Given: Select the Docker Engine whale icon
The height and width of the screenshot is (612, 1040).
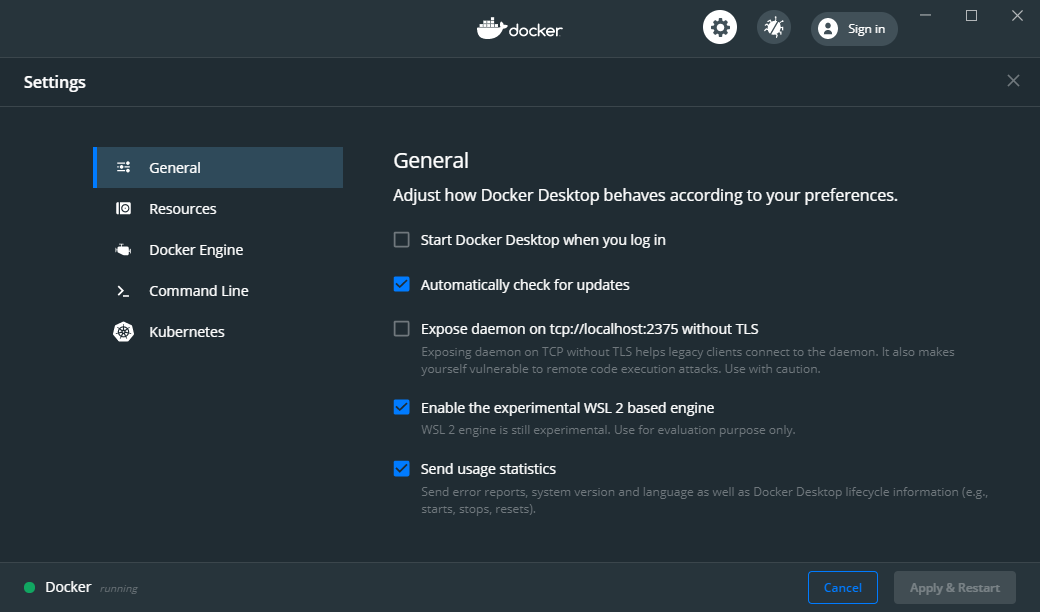Looking at the screenshot, I should [x=124, y=249].
